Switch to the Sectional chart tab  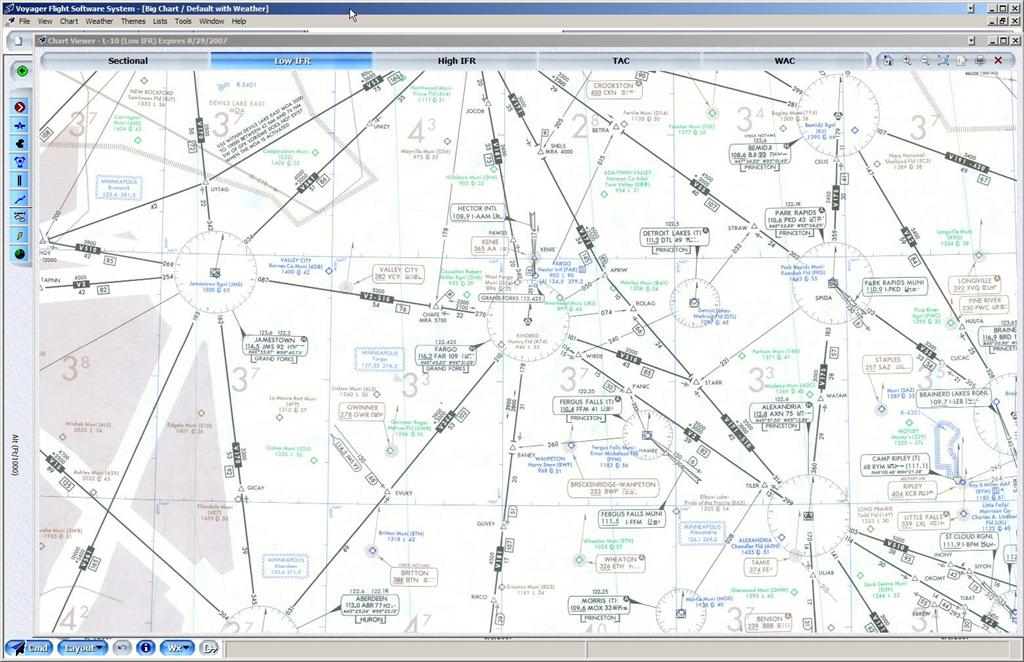128,61
